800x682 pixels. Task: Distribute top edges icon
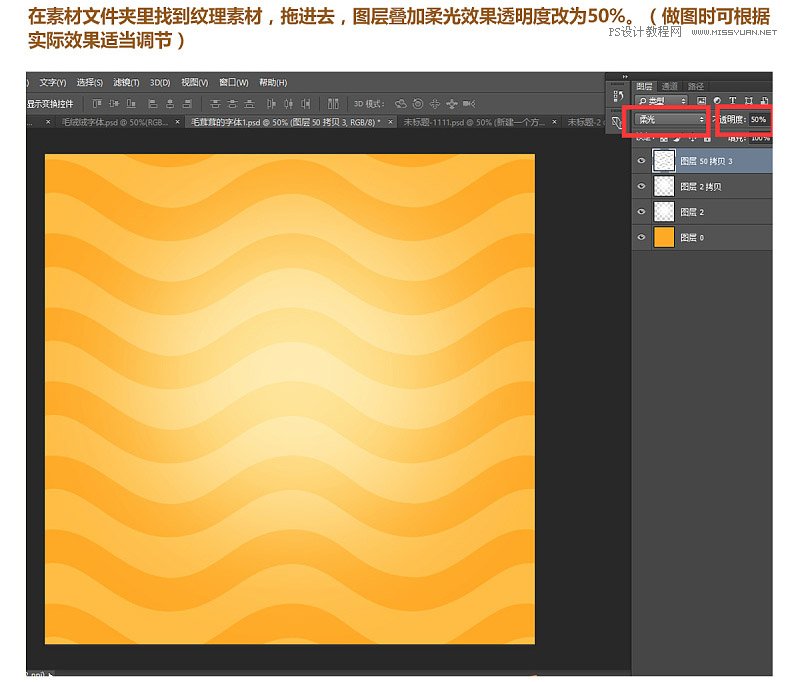215,104
